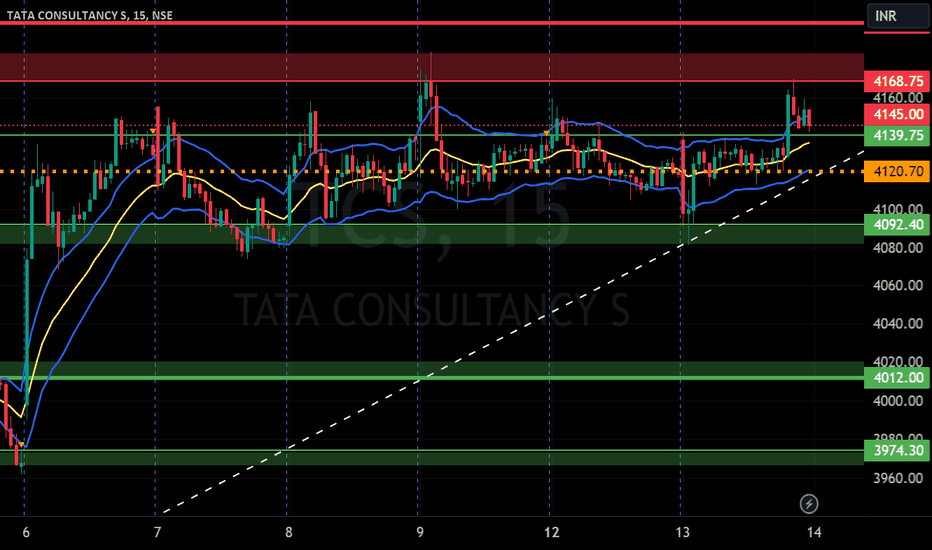Click the 3960.00 price axis value
Image resolution: width=932 pixels, height=550 pixels.
pos(898,478)
